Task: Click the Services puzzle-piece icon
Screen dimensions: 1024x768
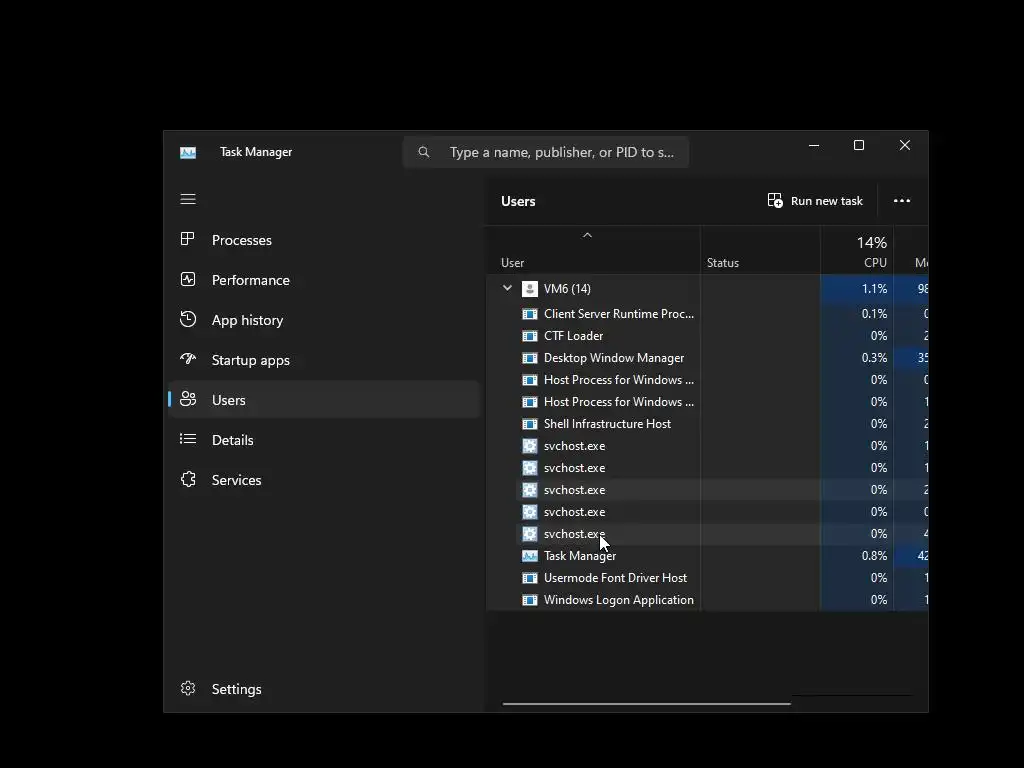Action: (x=188, y=479)
